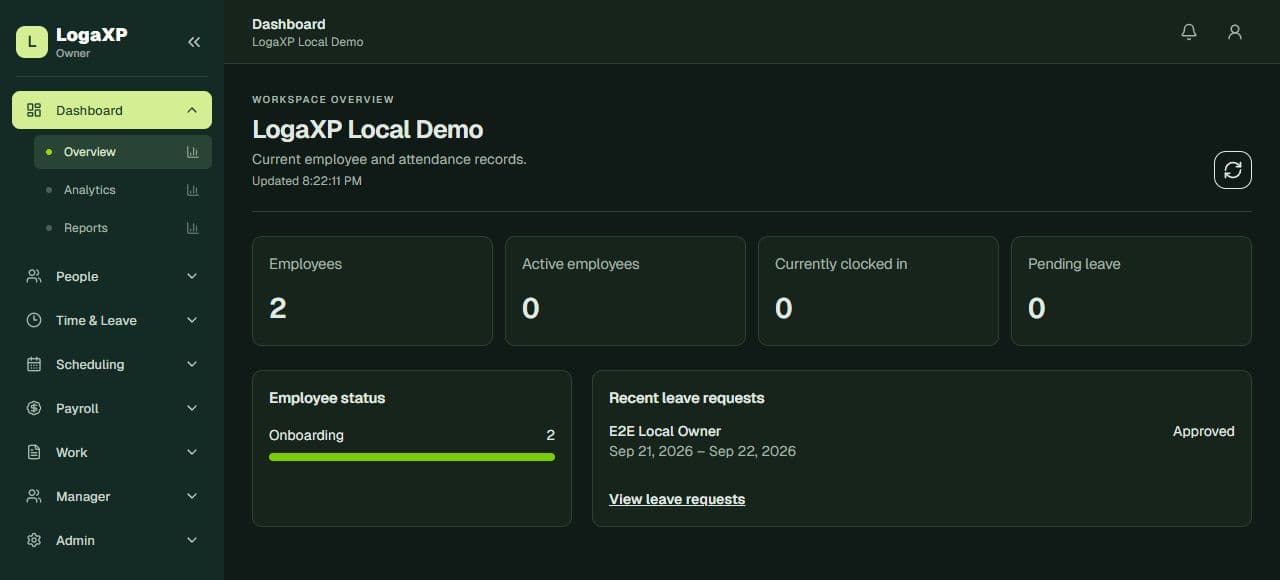This screenshot has height=580, width=1280.
Task: Click the 'Owner' role label in sidebar
Action: point(73,54)
